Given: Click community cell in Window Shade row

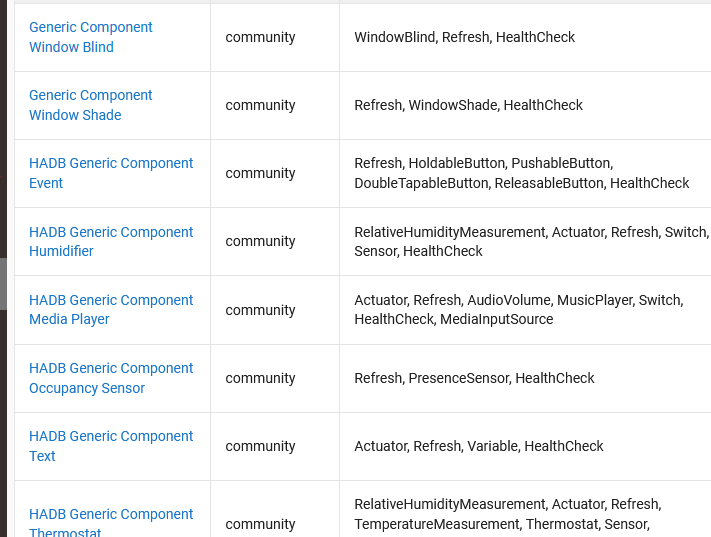Looking at the screenshot, I should pyautogui.click(x=260, y=105).
